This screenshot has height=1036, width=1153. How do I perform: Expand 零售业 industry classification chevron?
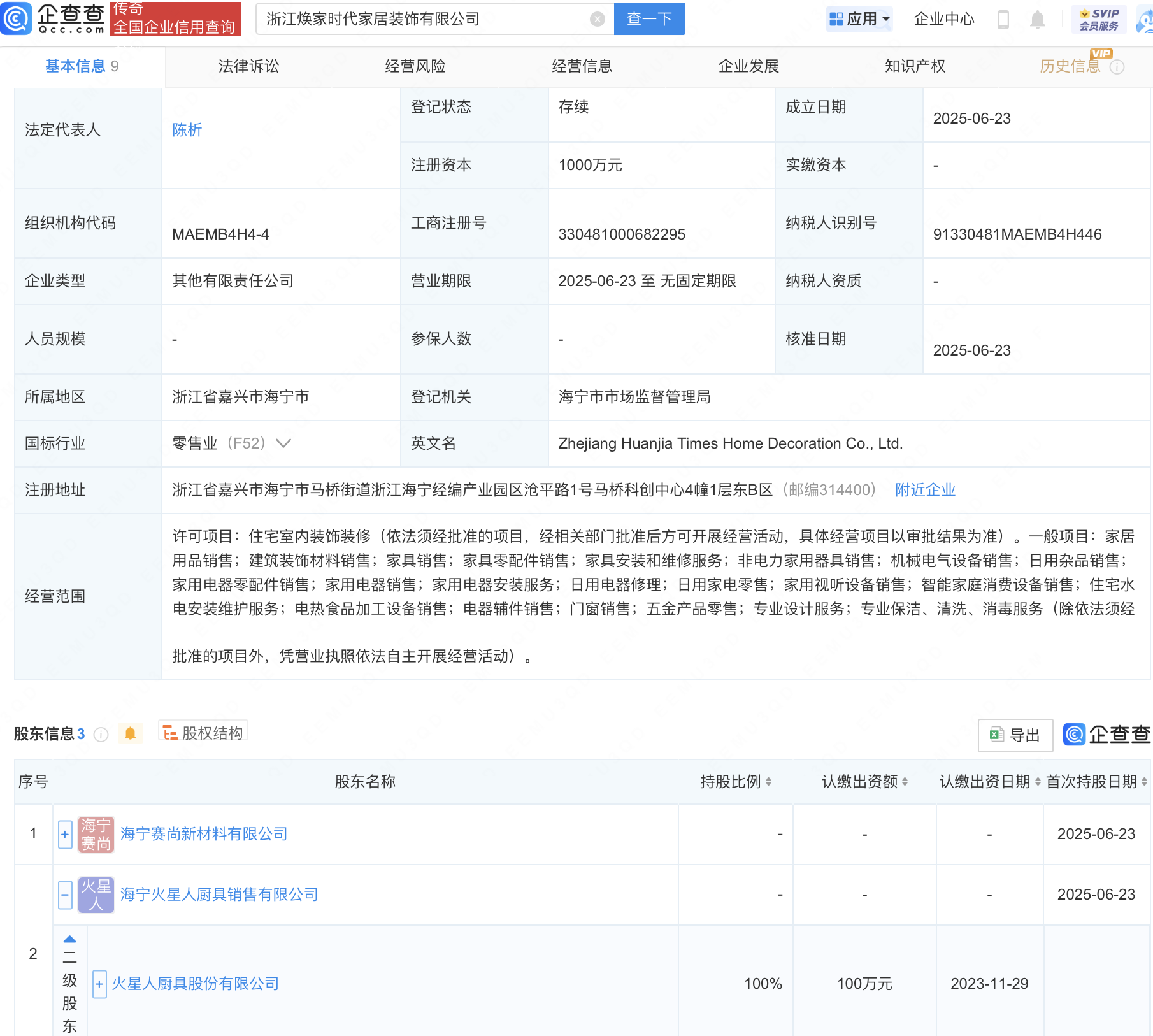[x=283, y=443]
